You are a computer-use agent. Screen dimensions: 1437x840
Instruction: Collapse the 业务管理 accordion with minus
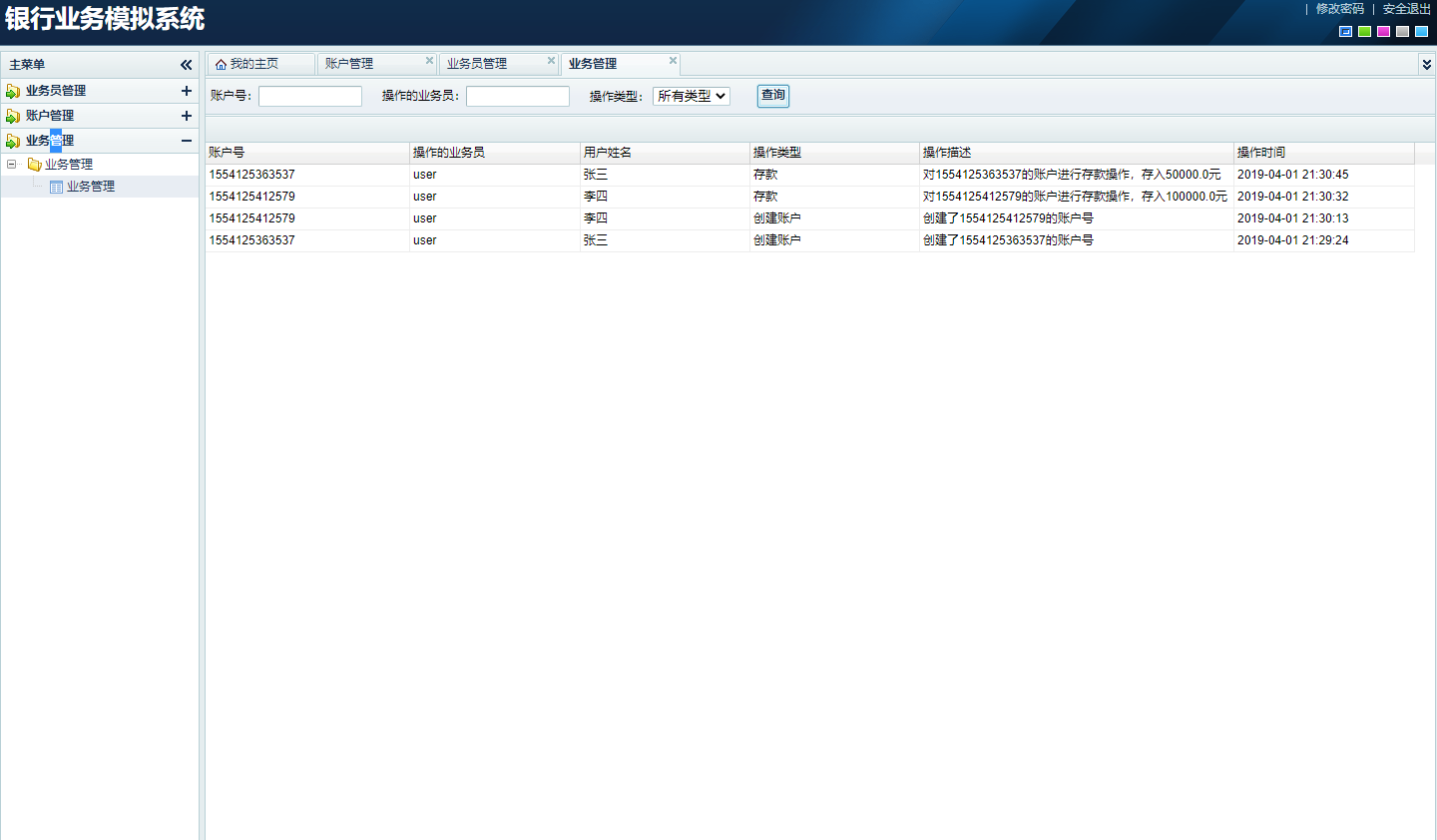click(x=186, y=141)
